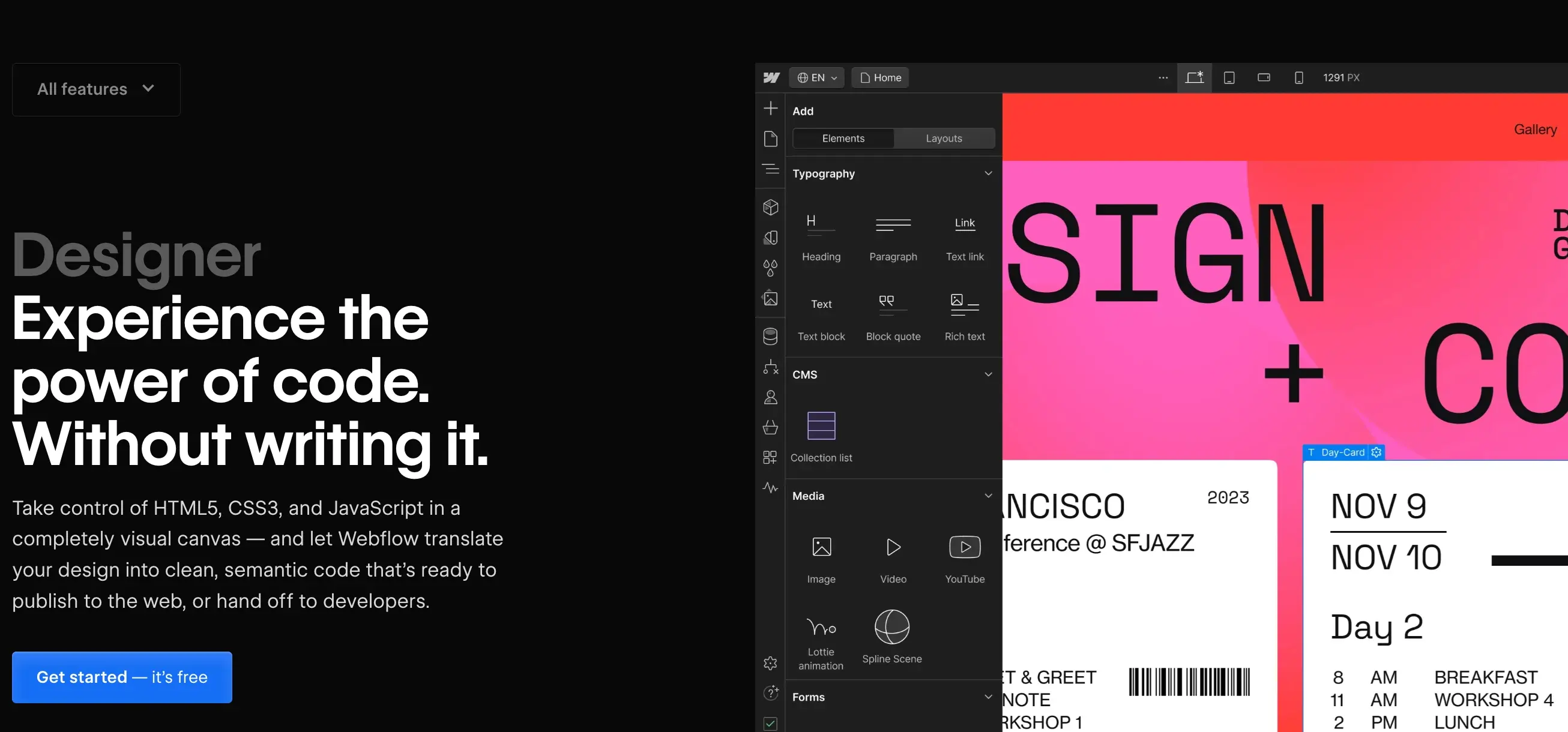Collapse the Media section
The image size is (1568, 732).
pyautogui.click(x=988, y=496)
